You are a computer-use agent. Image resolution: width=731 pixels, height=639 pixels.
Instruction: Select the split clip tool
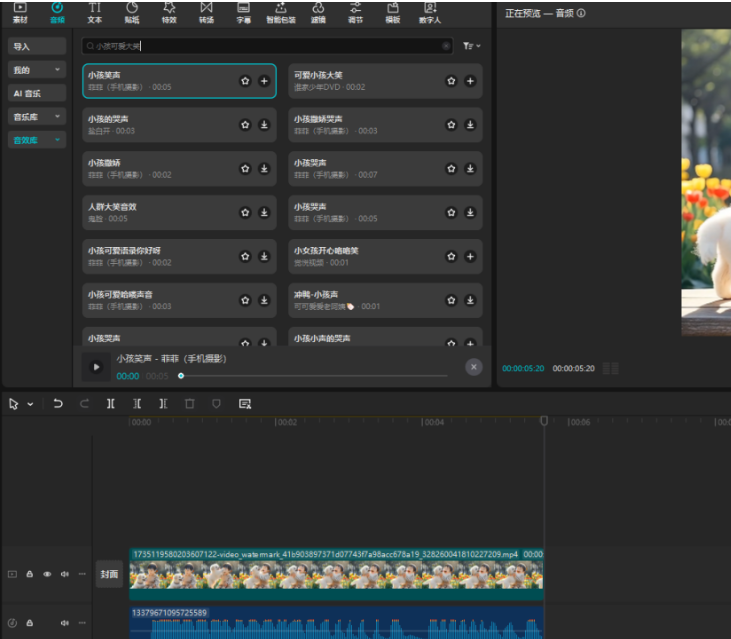(111, 404)
